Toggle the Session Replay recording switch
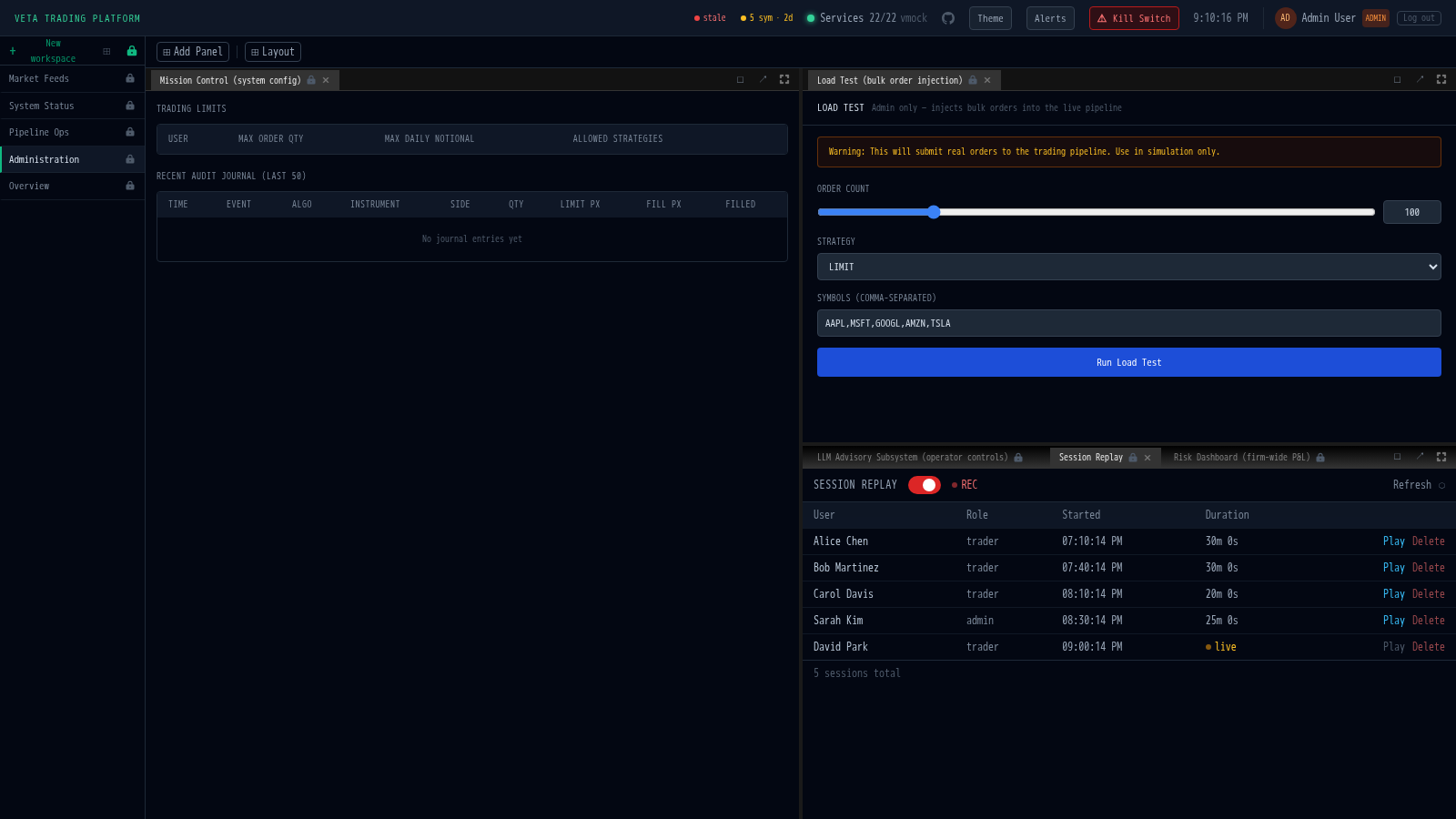The height and width of the screenshot is (819, 1456). tap(924, 485)
